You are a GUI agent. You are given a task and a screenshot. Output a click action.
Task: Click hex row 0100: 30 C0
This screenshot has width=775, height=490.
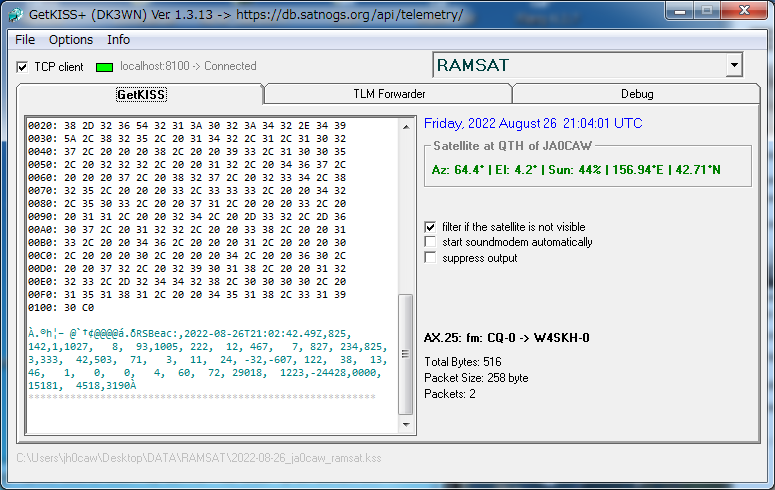(x=61, y=308)
